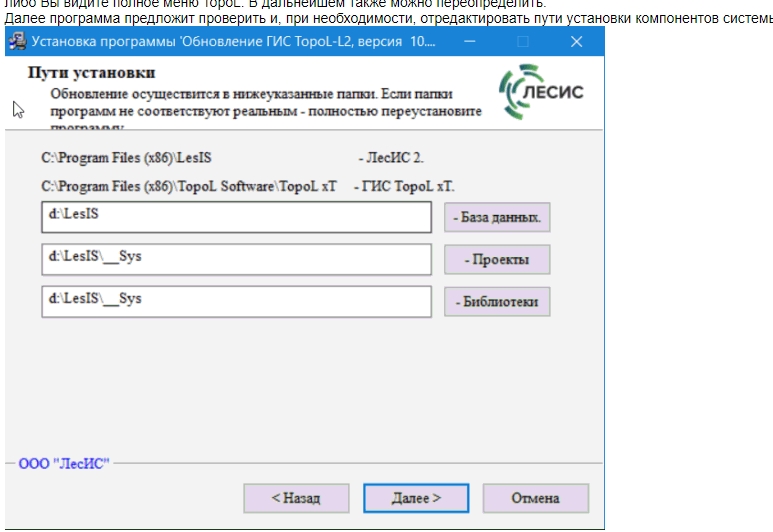Click the 'd:\LesIS' database path field

click(x=237, y=217)
